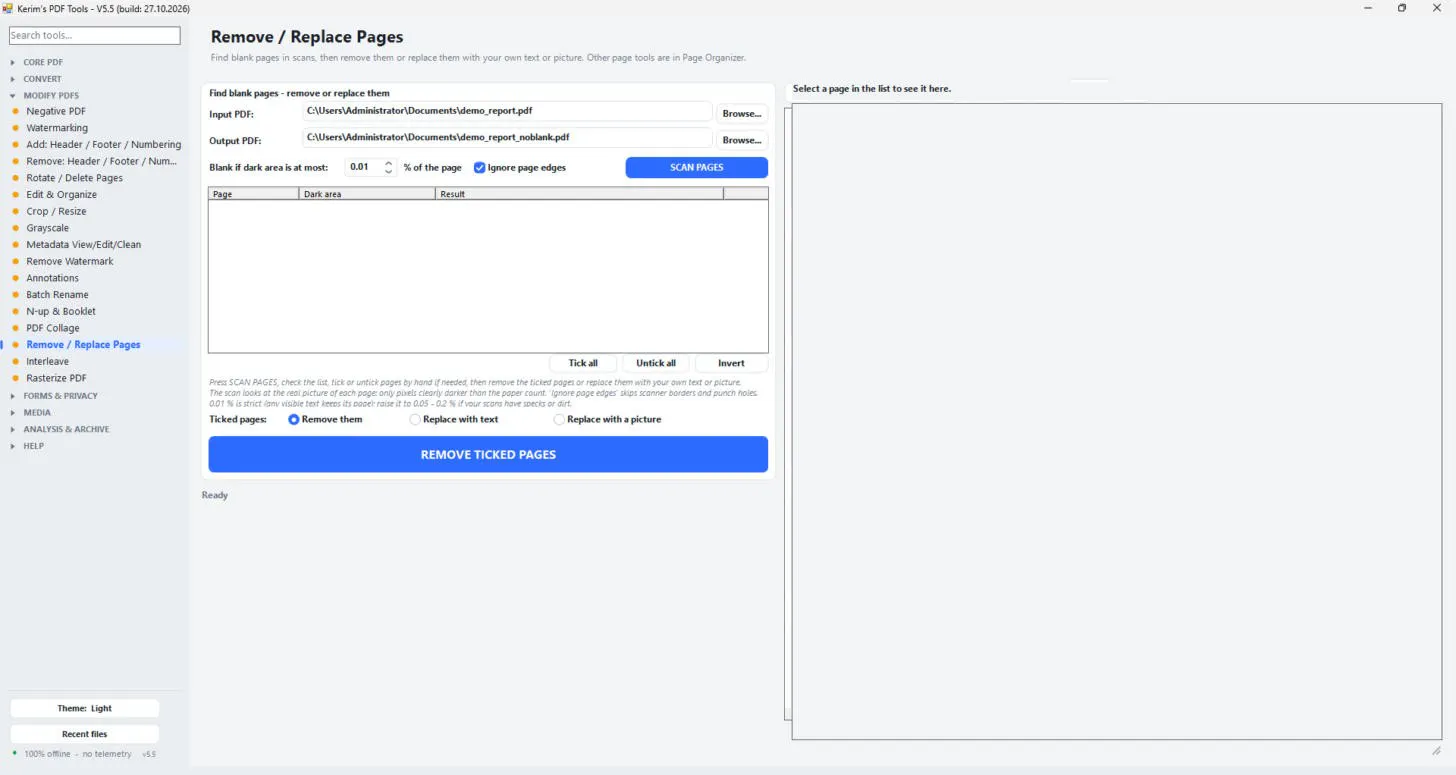
Task: Expand the CORE PDF section
Action: click(43, 62)
